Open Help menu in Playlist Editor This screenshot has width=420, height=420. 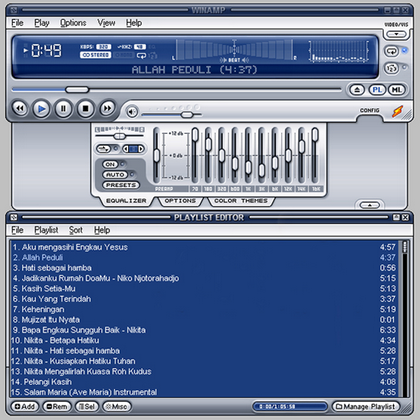pos(102,230)
